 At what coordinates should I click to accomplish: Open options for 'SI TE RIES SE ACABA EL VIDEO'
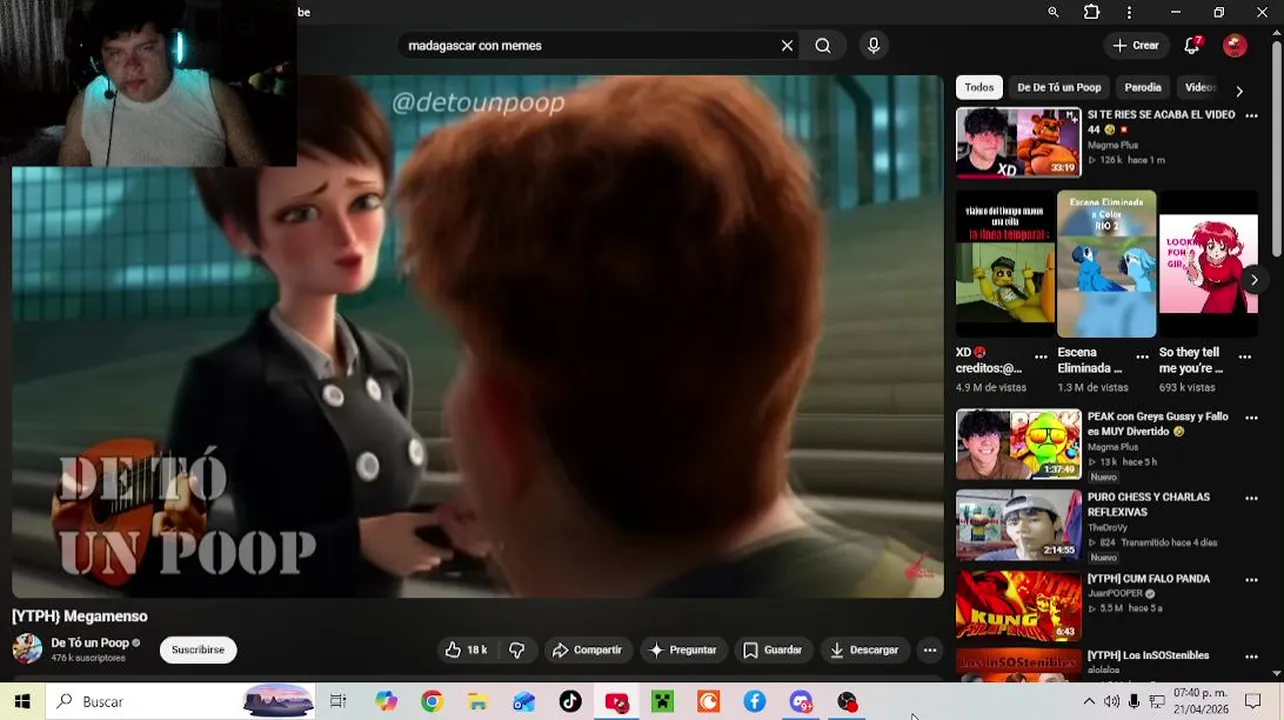click(x=1251, y=116)
